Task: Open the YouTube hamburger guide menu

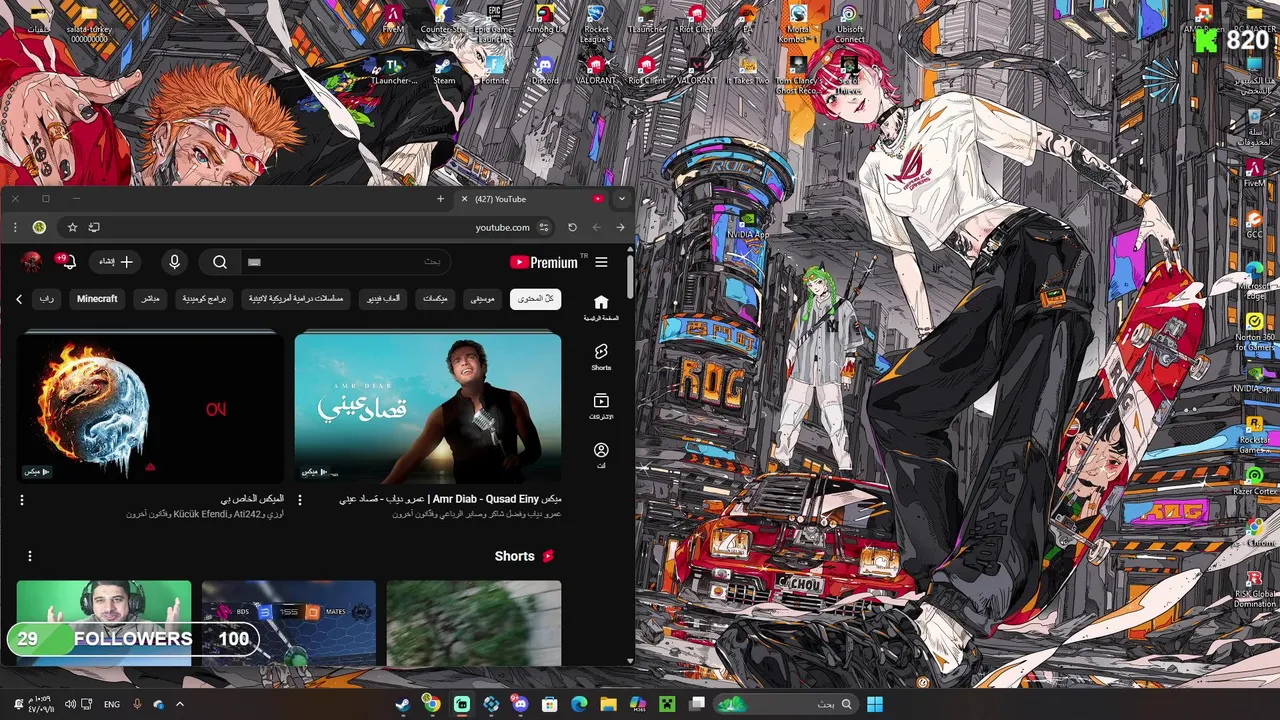Action: [x=601, y=262]
